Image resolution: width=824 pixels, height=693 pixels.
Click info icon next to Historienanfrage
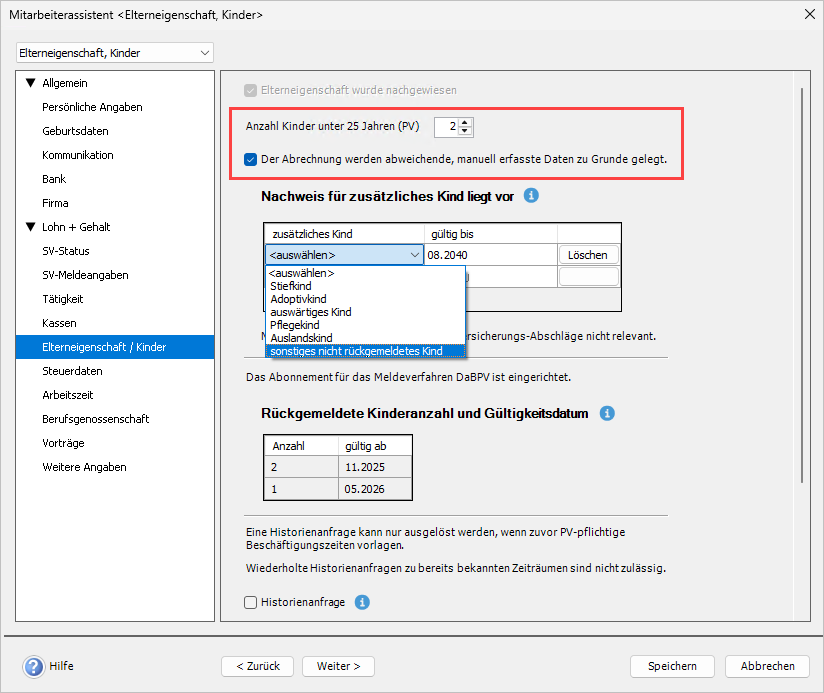[x=363, y=602]
